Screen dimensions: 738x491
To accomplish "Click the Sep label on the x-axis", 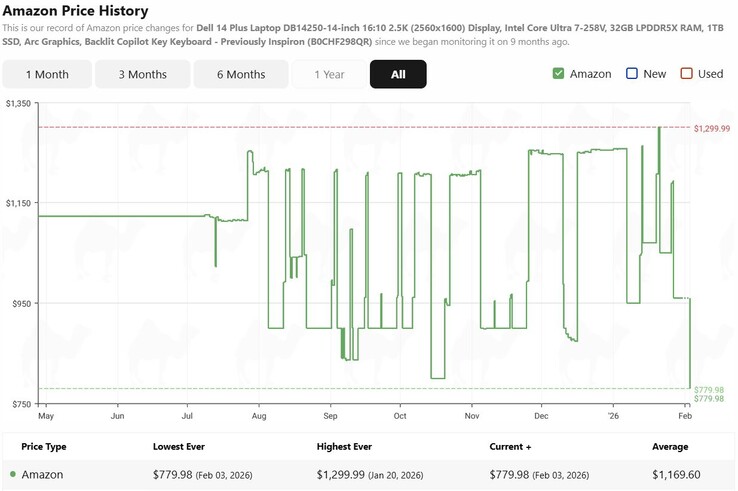I will (x=330, y=416).
